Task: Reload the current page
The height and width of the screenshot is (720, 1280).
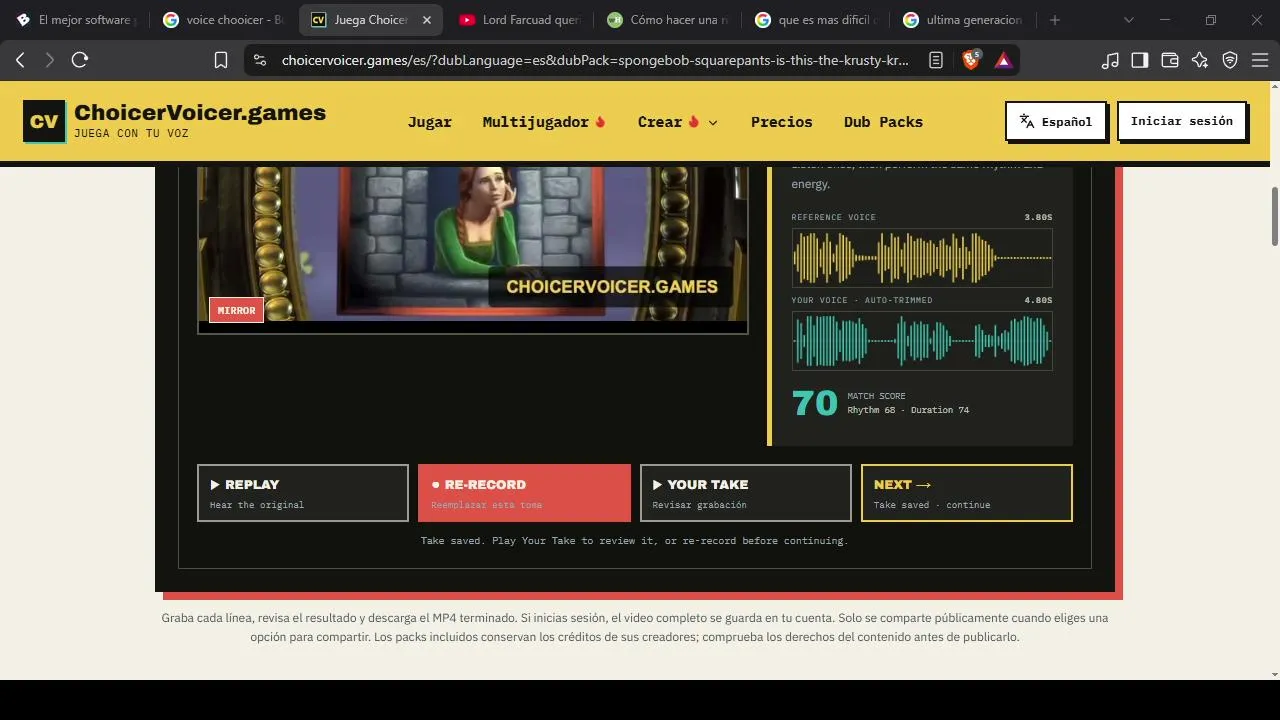Action: coord(80,60)
